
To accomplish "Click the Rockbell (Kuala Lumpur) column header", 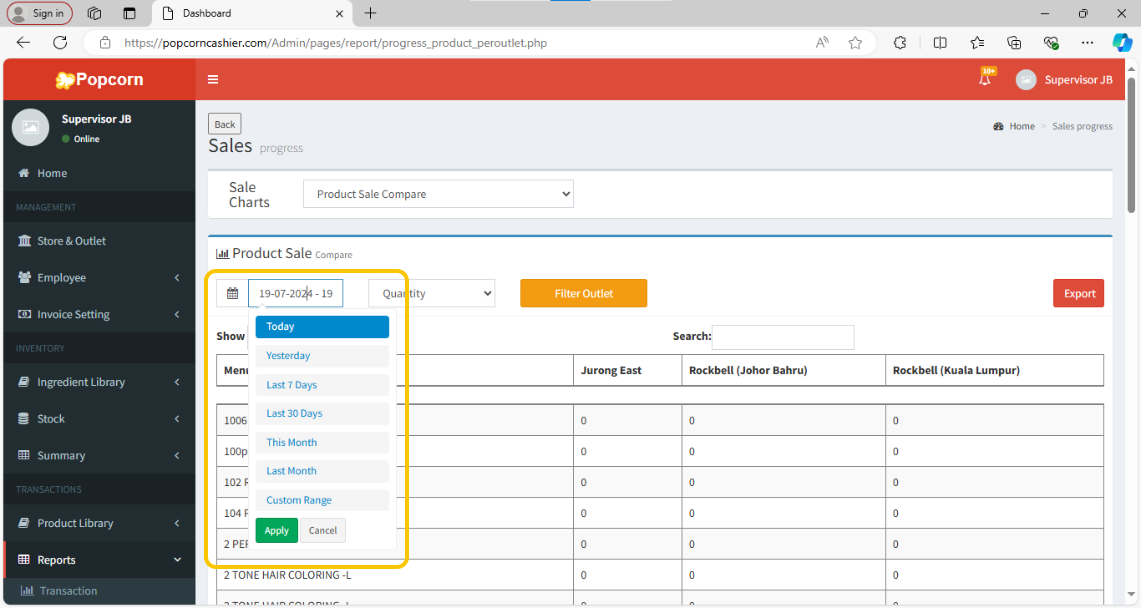I will point(995,370).
